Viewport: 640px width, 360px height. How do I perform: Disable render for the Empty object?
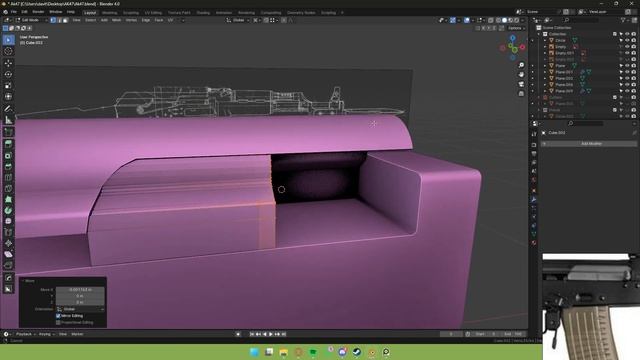(x=634, y=47)
